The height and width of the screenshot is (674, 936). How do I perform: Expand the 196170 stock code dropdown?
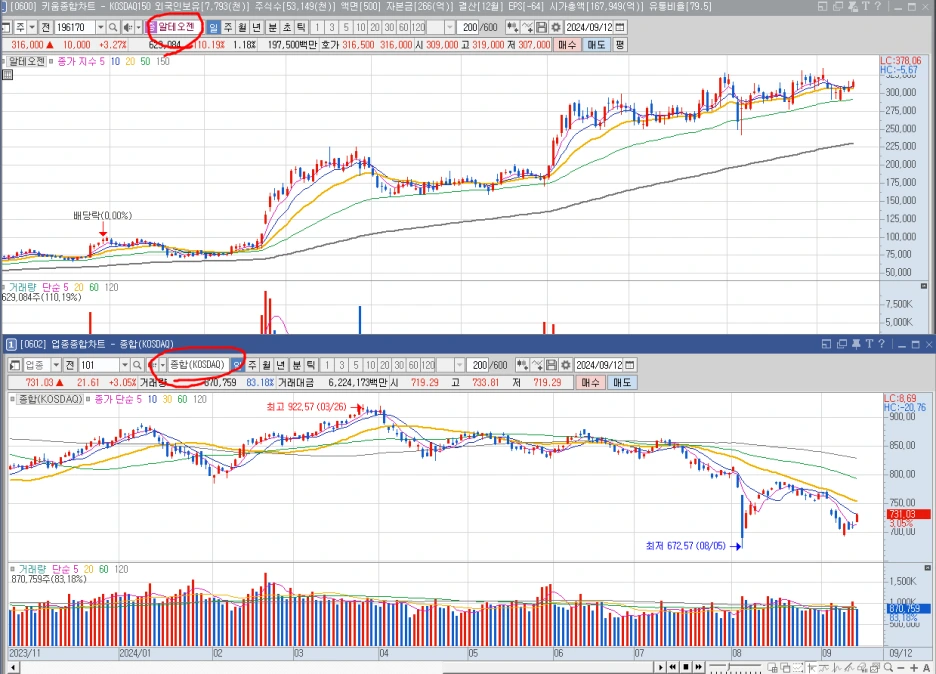tap(100, 27)
